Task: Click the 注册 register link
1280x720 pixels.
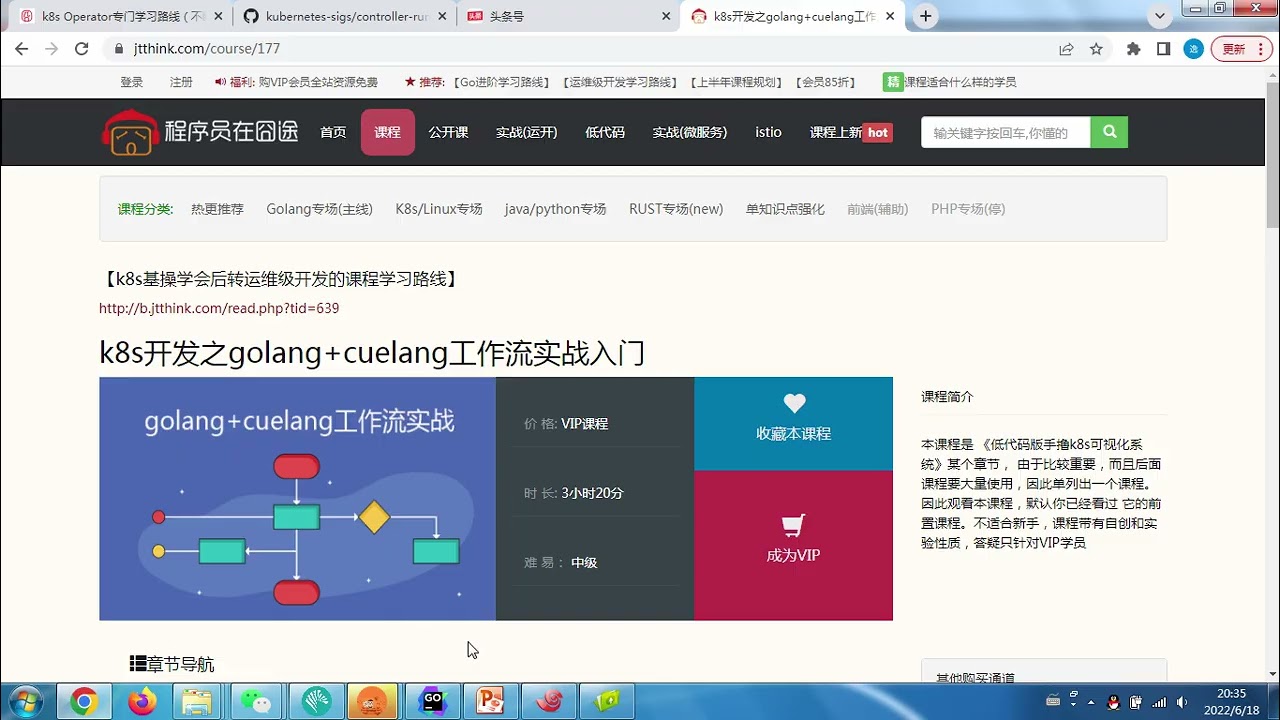Action: pyautogui.click(x=181, y=82)
